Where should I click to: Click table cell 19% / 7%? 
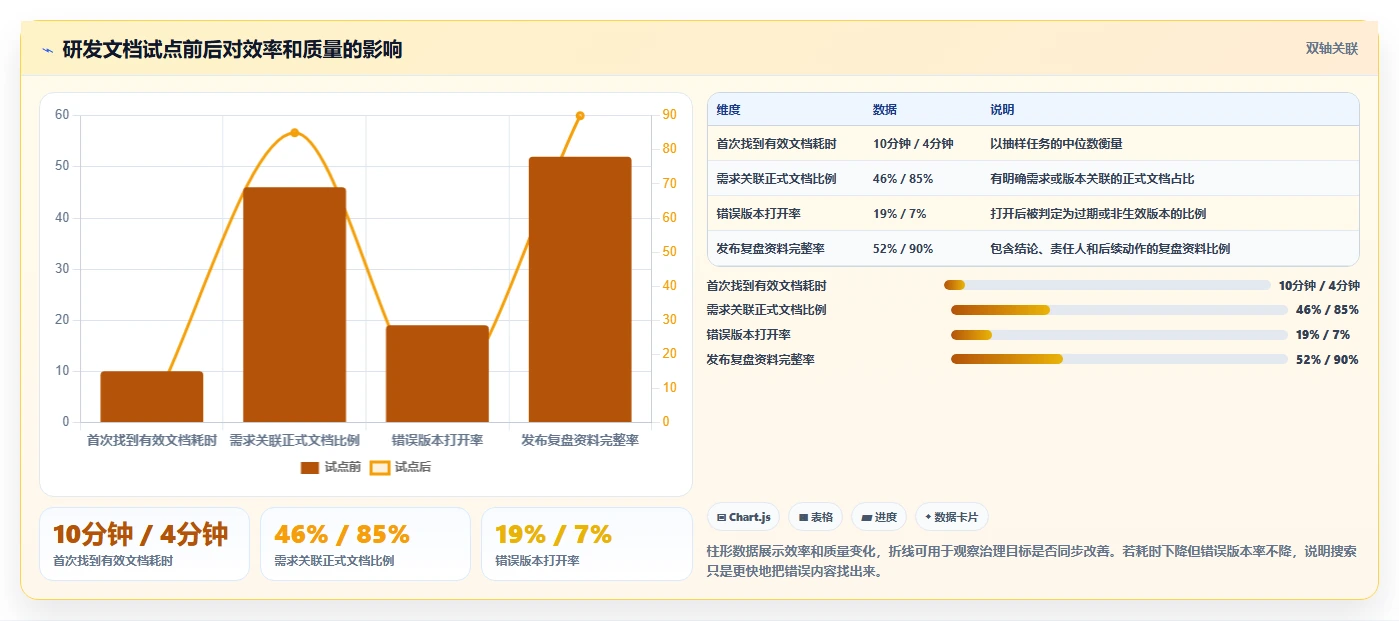pyautogui.click(x=899, y=213)
